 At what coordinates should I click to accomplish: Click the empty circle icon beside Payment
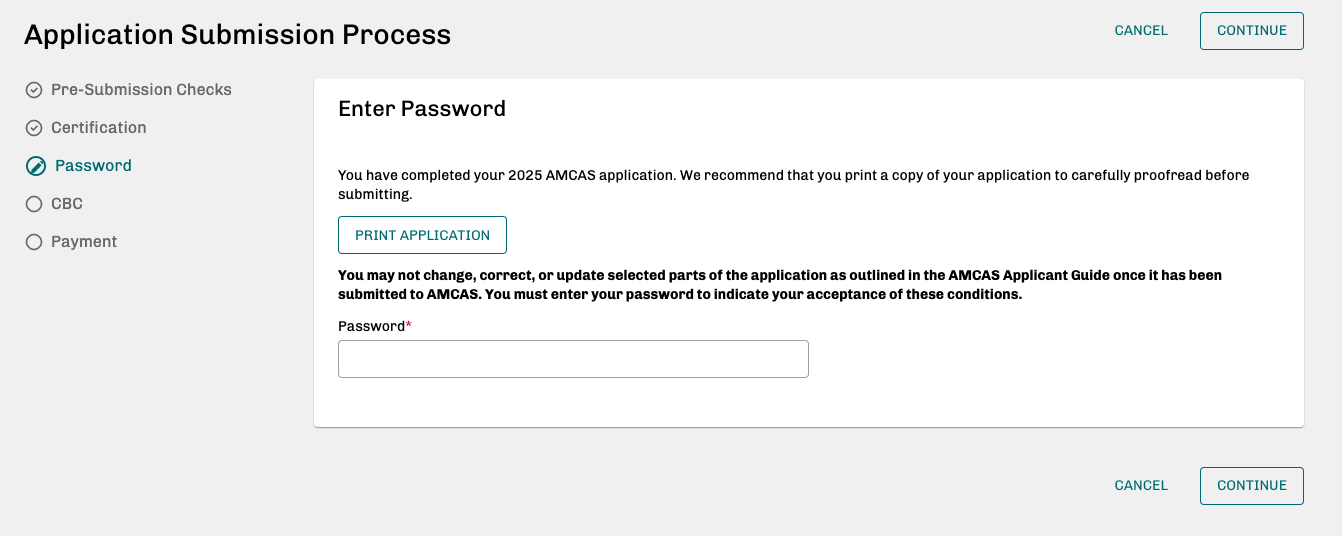click(34, 242)
